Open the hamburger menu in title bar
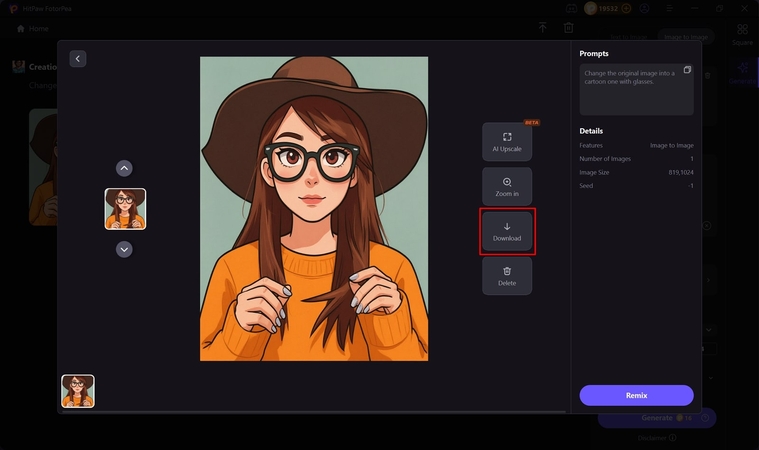The height and width of the screenshot is (450, 759). [x=669, y=9]
